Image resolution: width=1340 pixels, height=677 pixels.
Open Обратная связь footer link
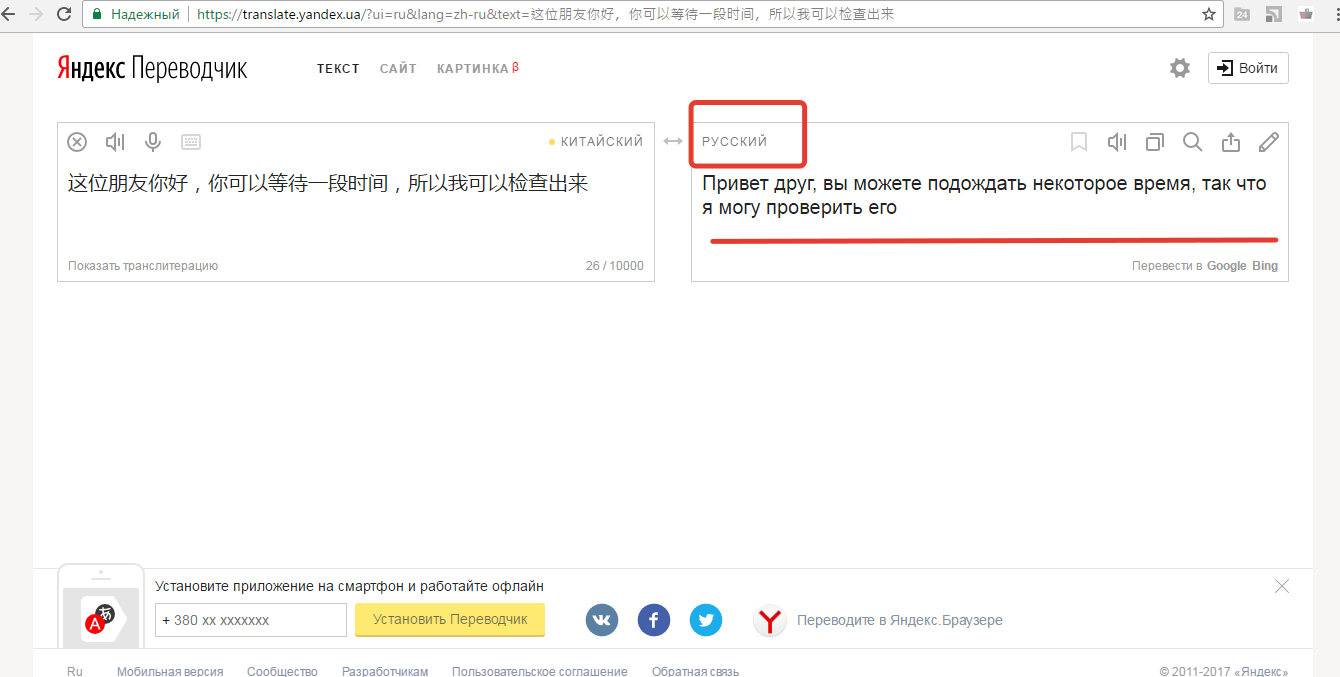coord(695,672)
